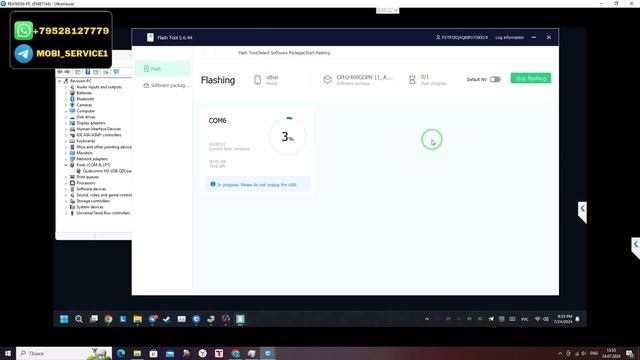Click the phone model icon next to 'other'

[x=258, y=80]
